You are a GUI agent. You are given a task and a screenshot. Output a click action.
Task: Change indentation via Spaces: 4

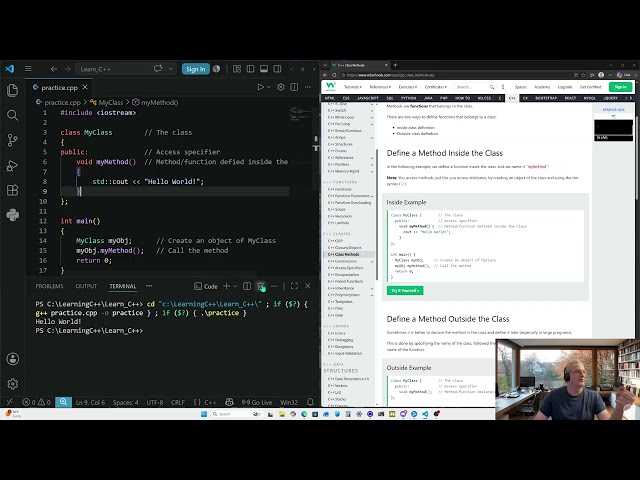(125, 402)
